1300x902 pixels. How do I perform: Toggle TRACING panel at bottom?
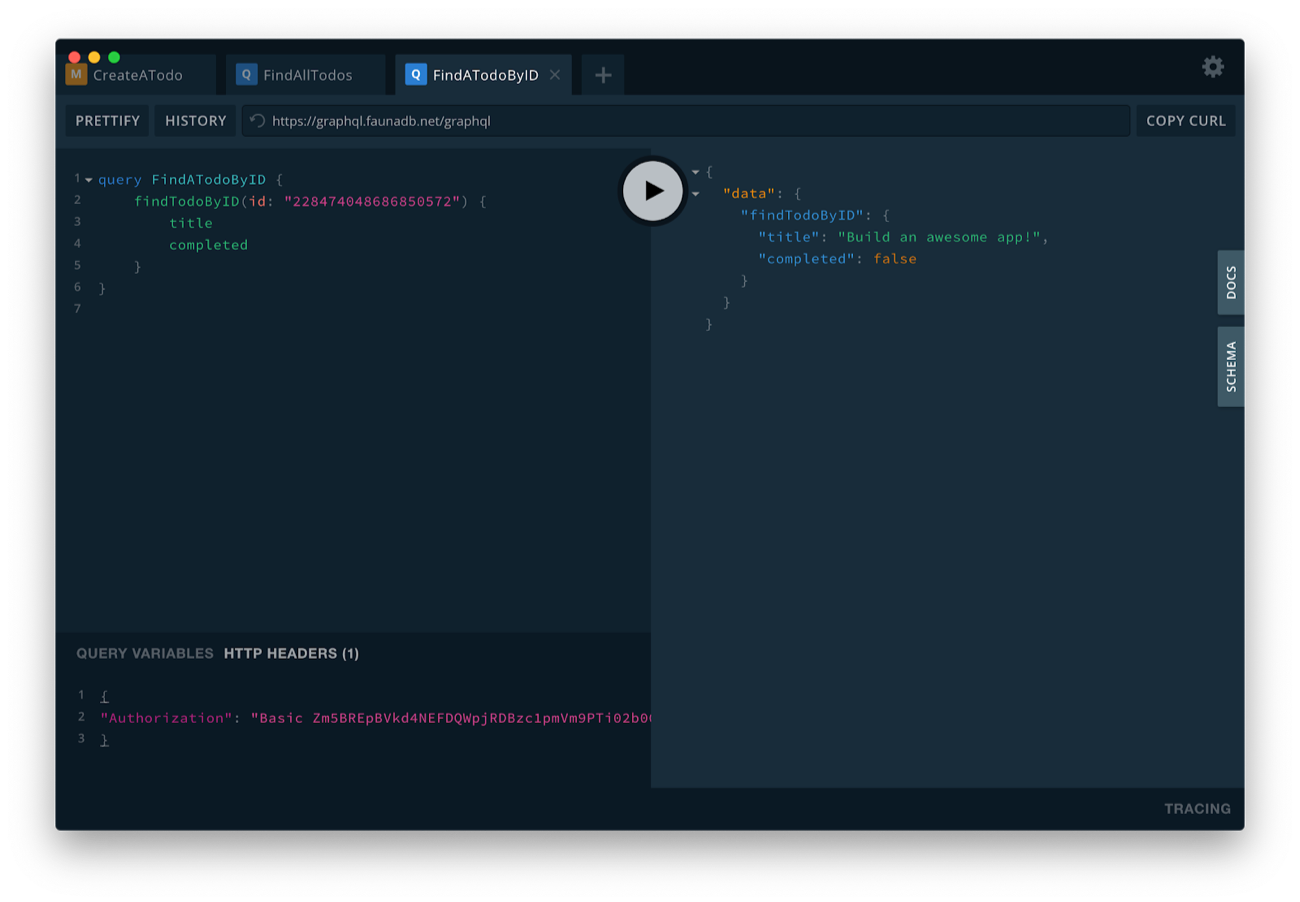(x=1197, y=809)
